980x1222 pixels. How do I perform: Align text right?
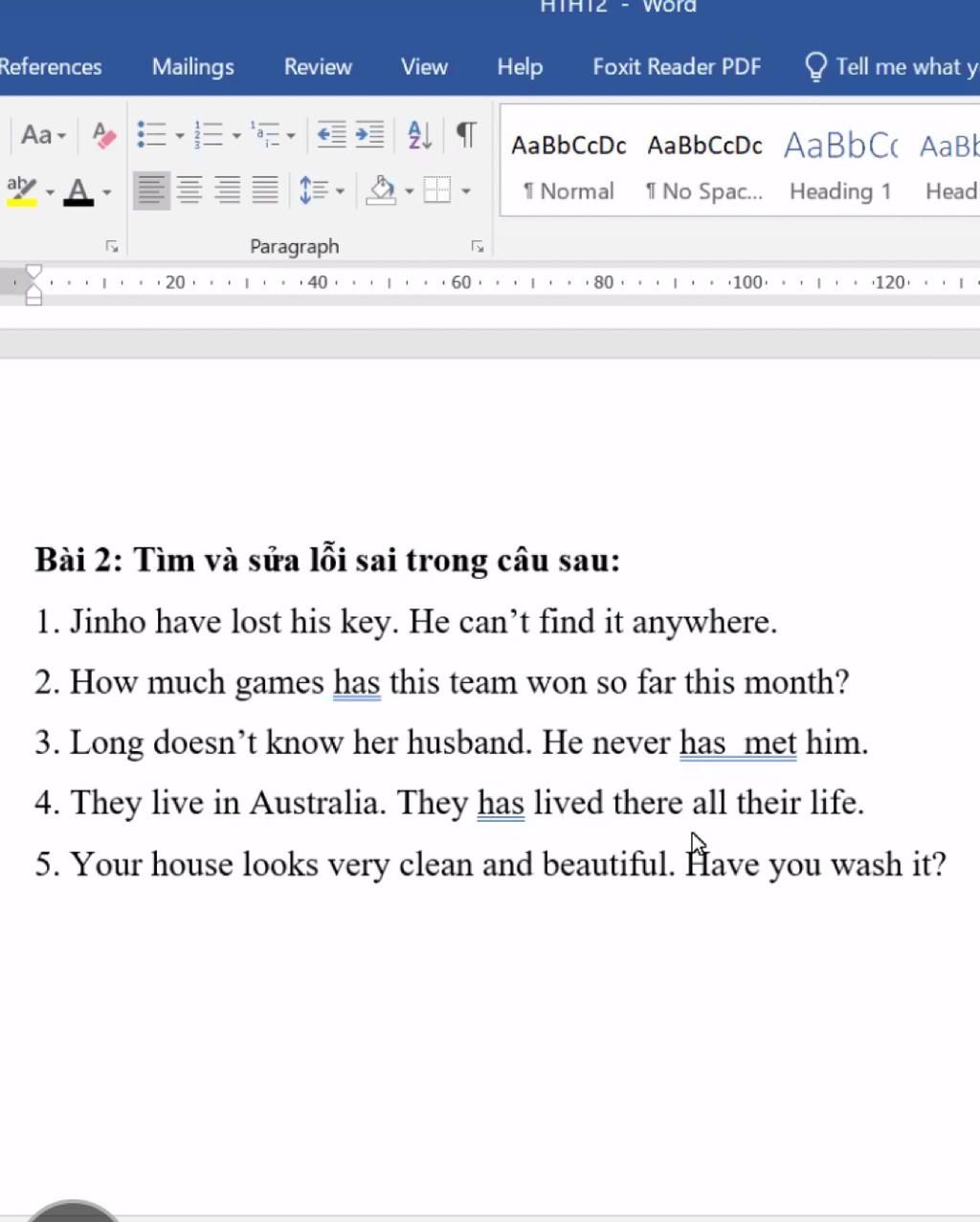pyautogui.click(x=228, y=190)
